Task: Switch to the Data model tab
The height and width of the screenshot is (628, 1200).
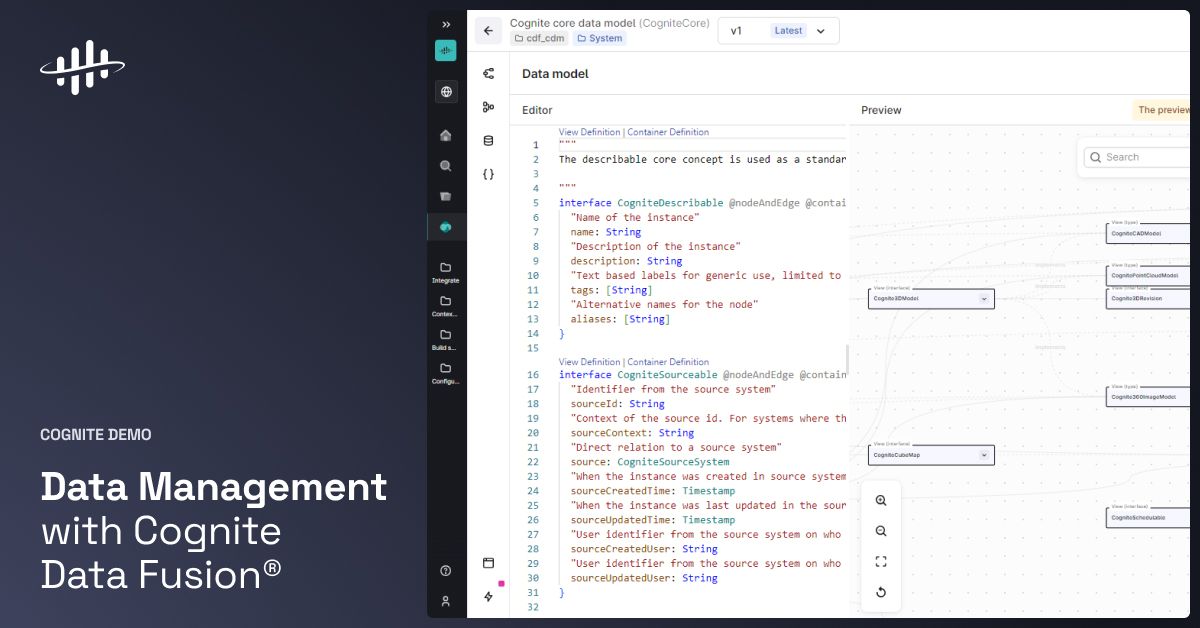Action: [x=554, y=73]
